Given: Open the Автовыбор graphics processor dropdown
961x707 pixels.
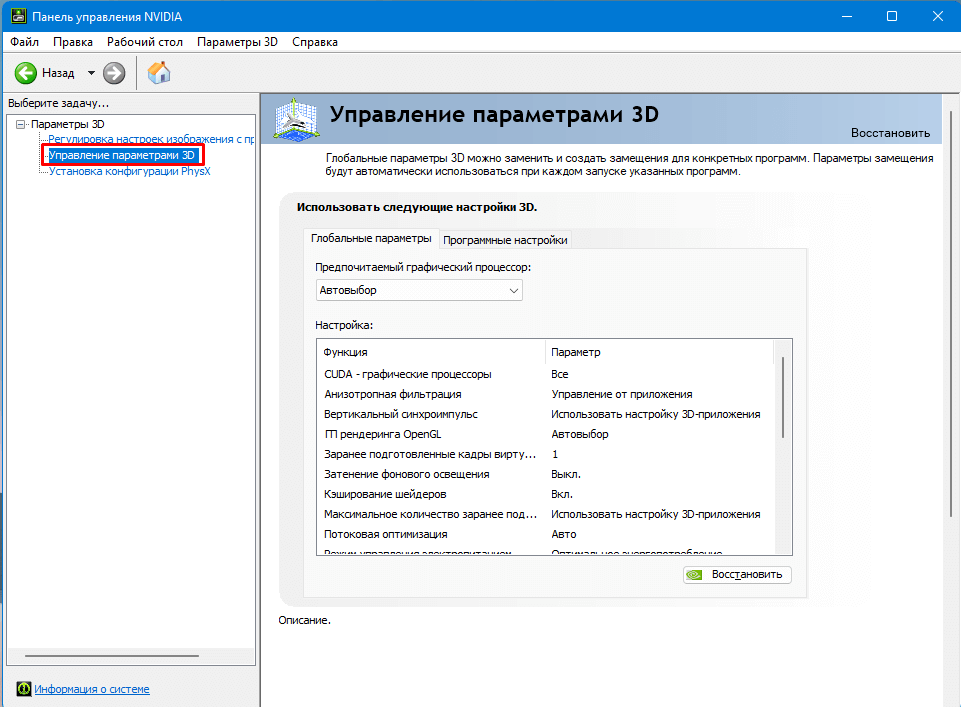Looking at the screenshot, I should (x=418, y=290).
